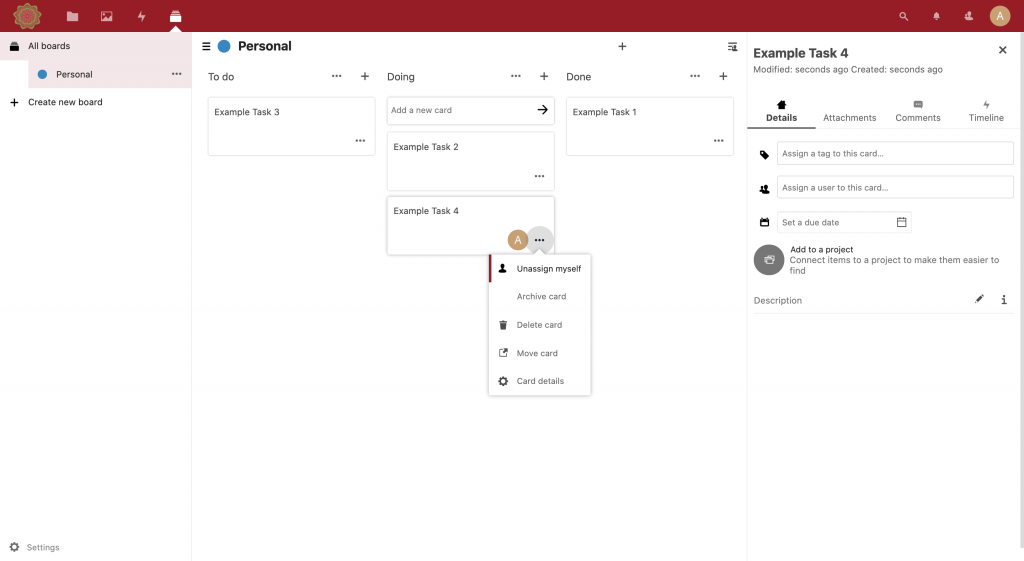The image size is (1024, 561).
Task: Select the Personal board in the sidebar
Action: click(x=110, y=74)
